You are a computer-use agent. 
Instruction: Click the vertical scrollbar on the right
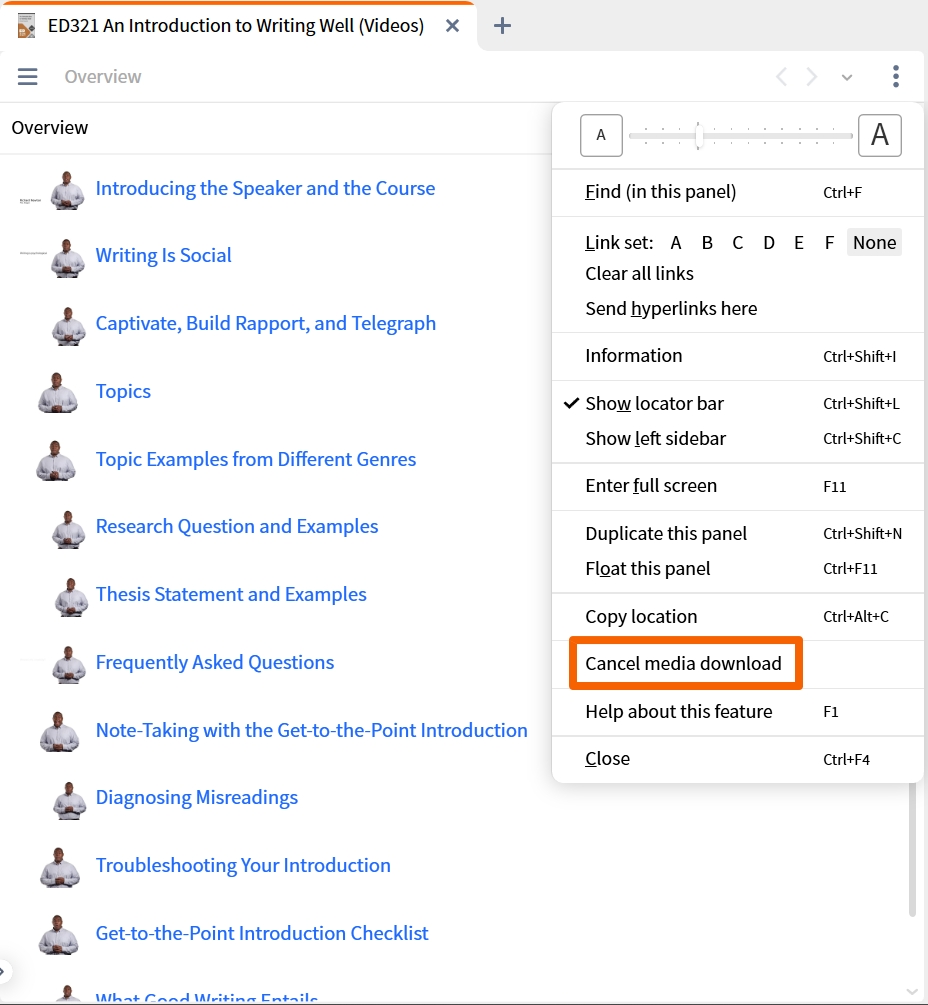pos(913,849)
